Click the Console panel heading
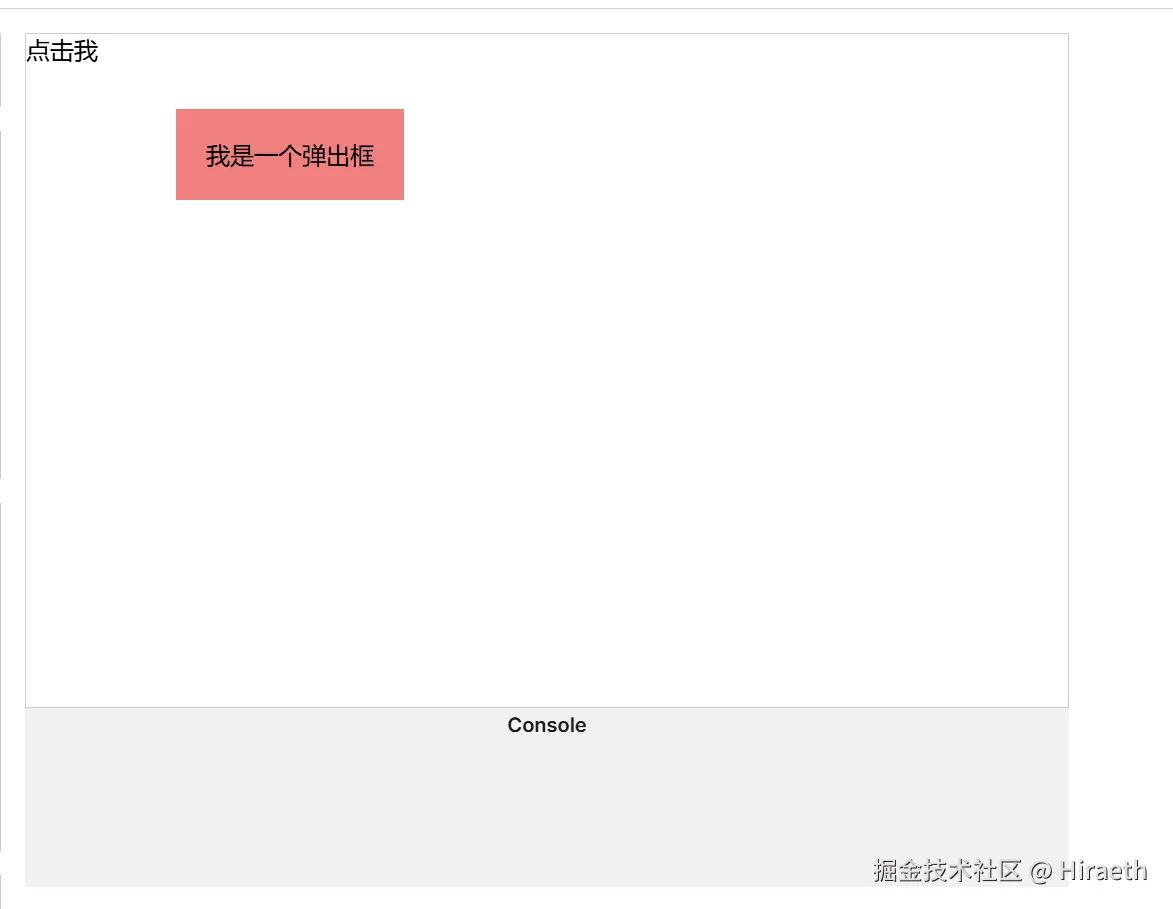 (x=547, y=725)
